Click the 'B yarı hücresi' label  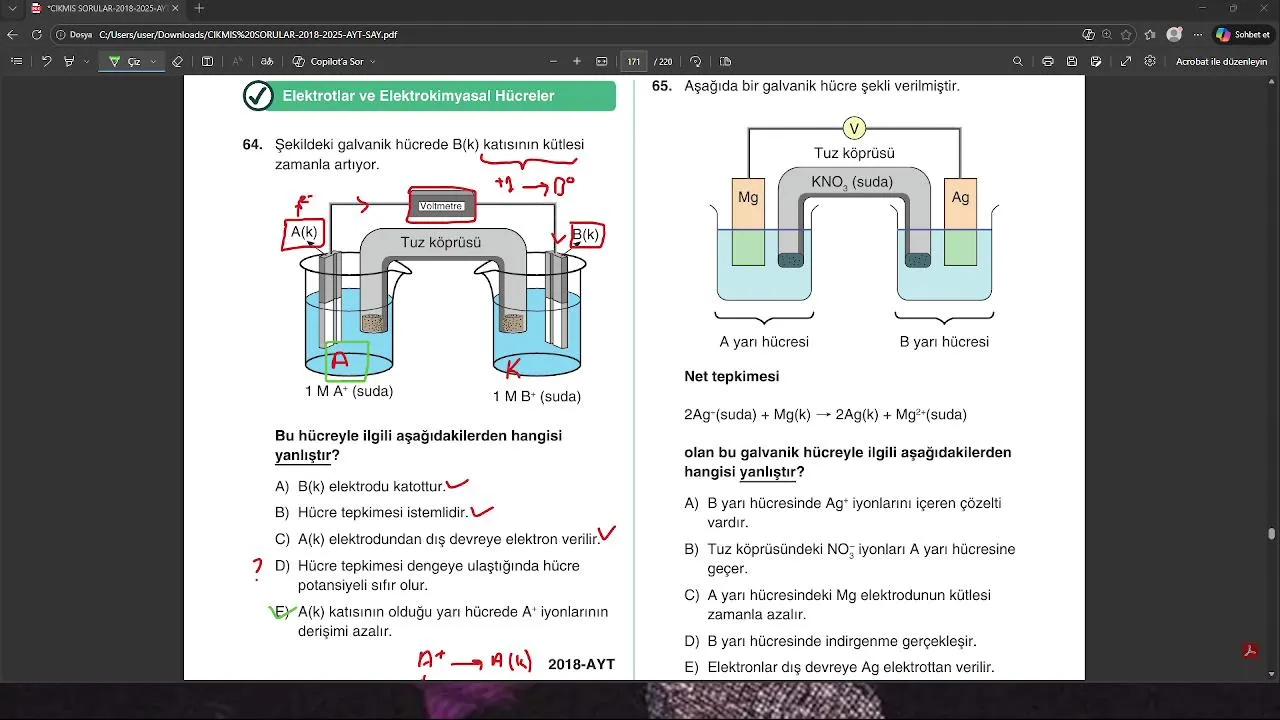point(944,342)
